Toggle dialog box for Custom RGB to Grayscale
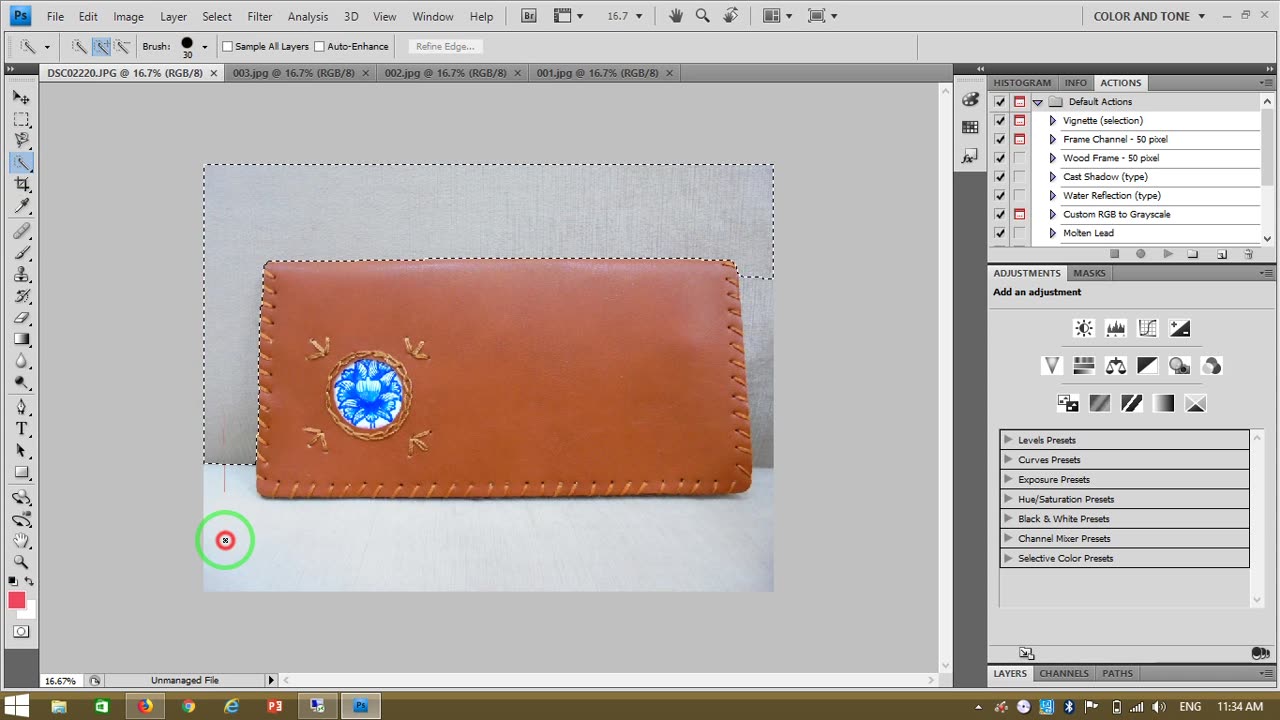The height and width of the screenshot is (720, 1280). pos(1019,214)
